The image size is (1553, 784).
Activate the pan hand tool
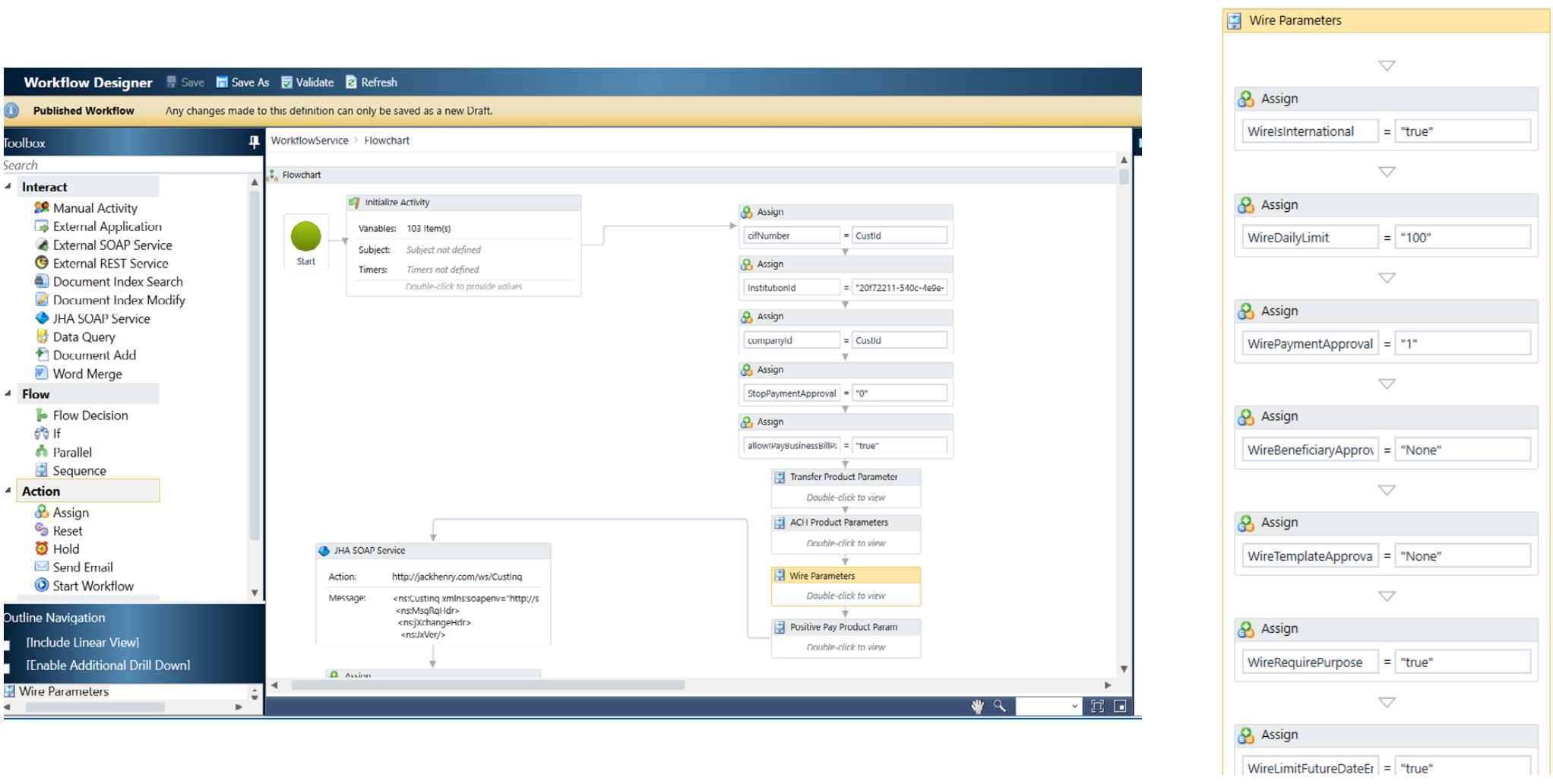(977, 707)
